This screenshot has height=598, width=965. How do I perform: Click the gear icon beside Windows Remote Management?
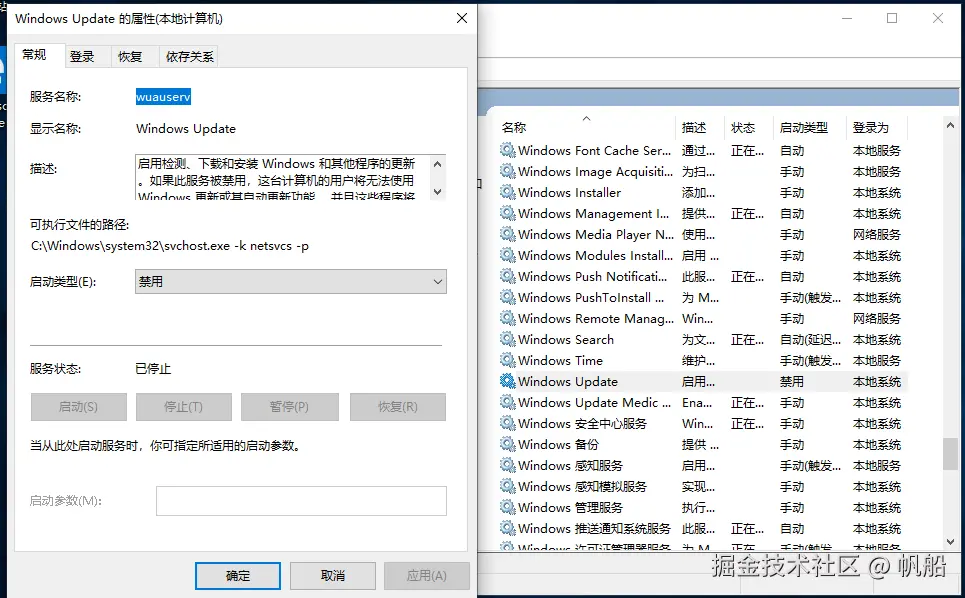507,318
